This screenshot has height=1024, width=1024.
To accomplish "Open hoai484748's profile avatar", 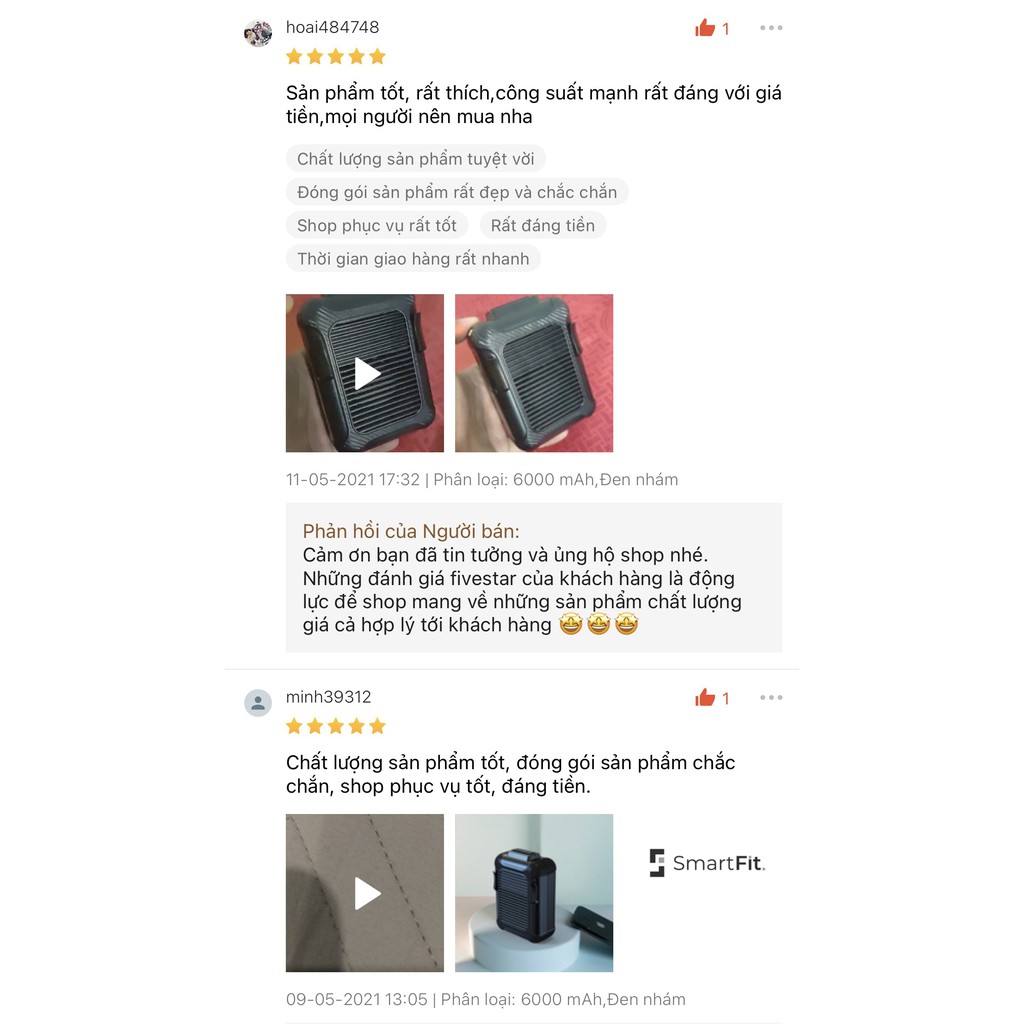I will pyautogui.click(x=258, y=33).
